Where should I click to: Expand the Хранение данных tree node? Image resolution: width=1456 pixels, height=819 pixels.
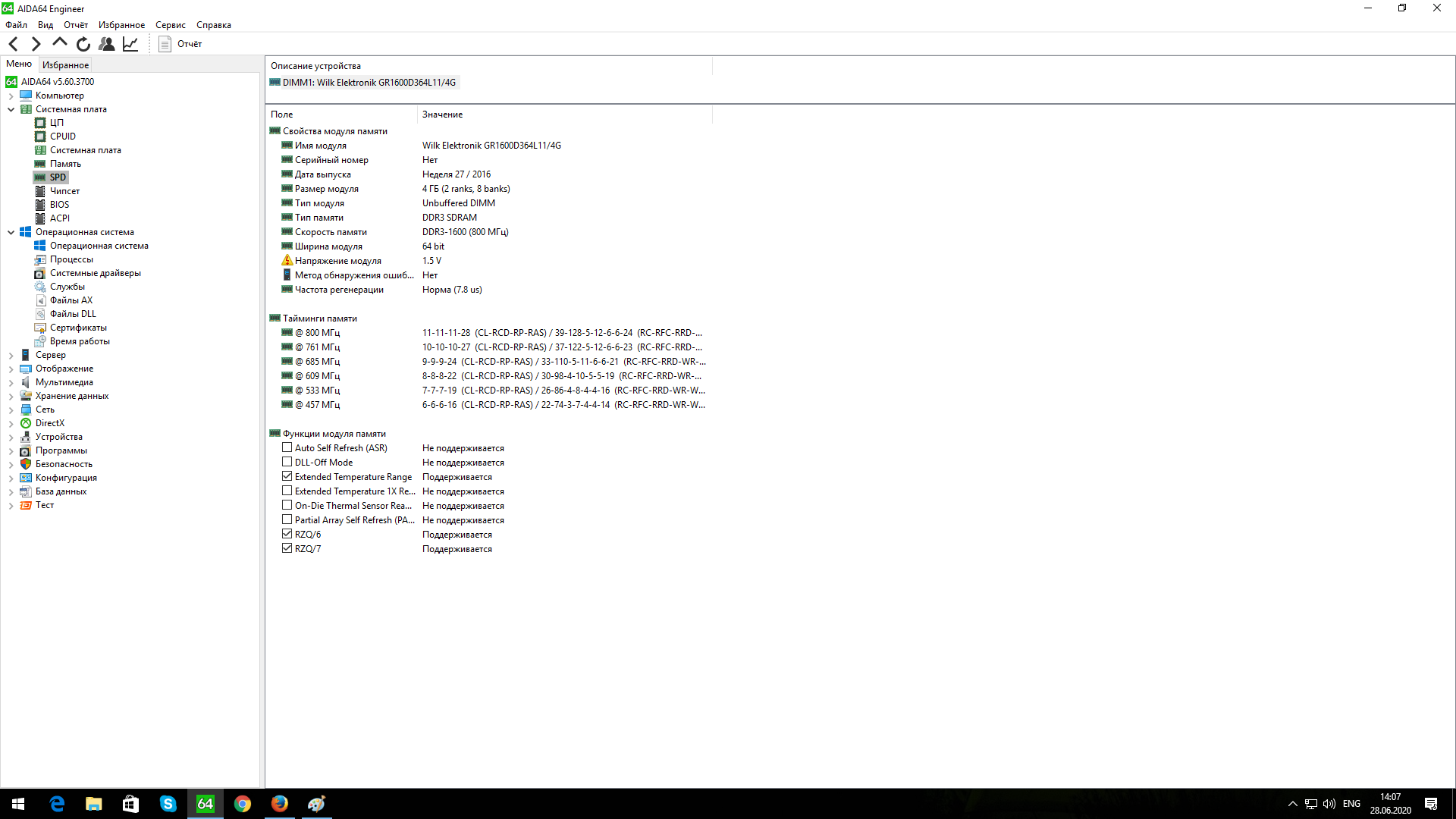11,396
